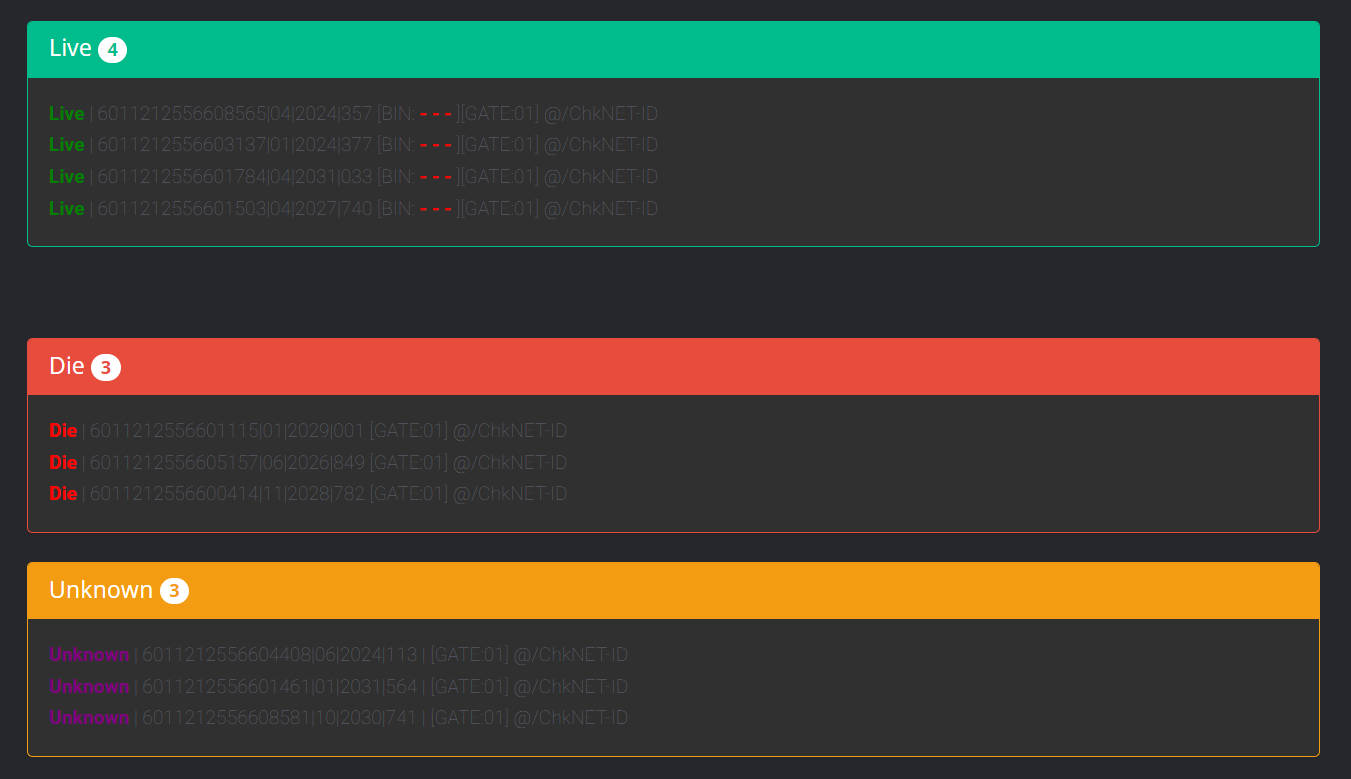Image resolution: width=1351 pixels, height=779 pixels.
Task: Click @/ChkNET-ID in Live row ending 357
Action: (601, 114)
